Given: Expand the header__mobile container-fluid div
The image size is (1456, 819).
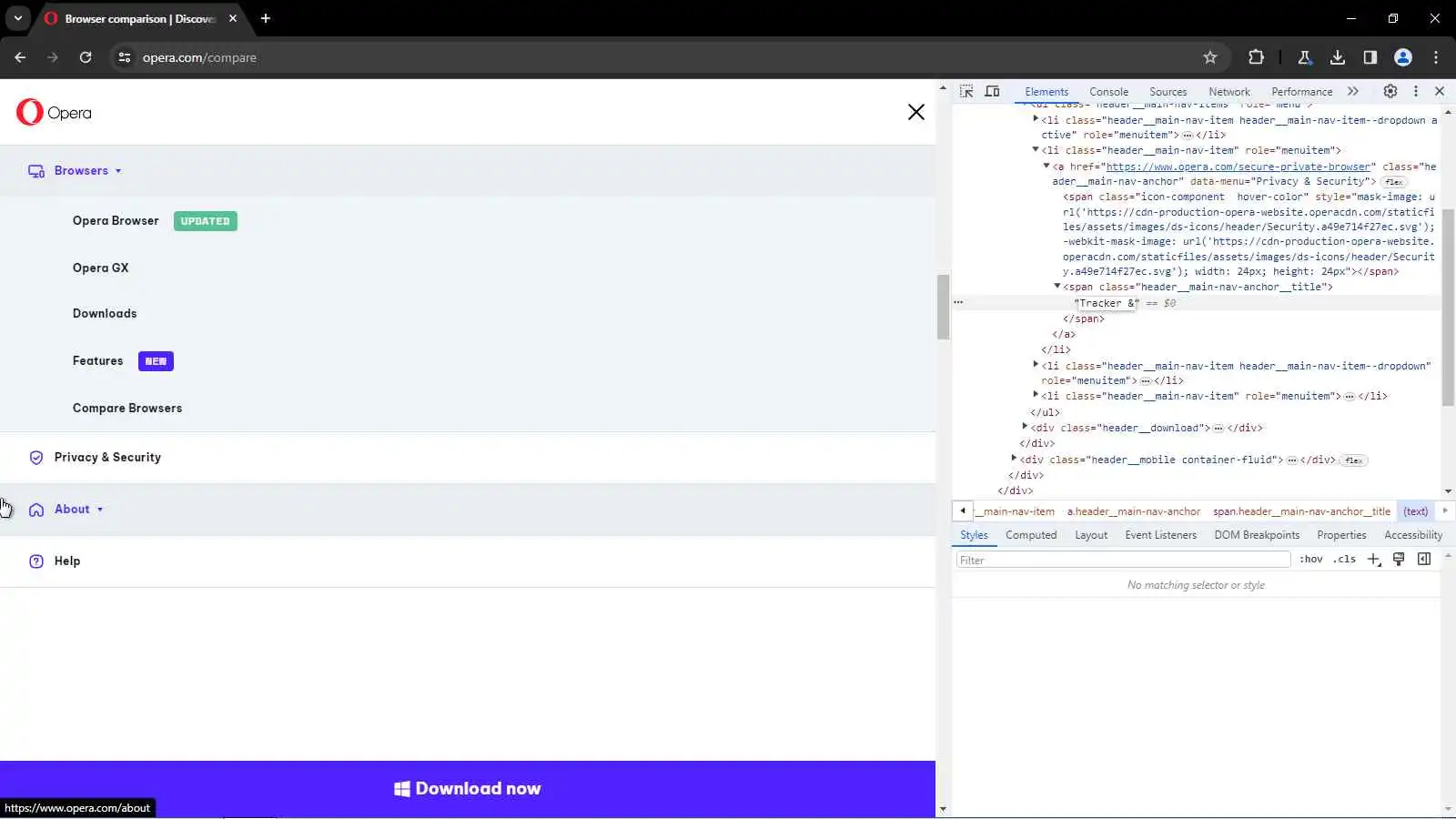Looking at the screenshot, I should 1014,459.
